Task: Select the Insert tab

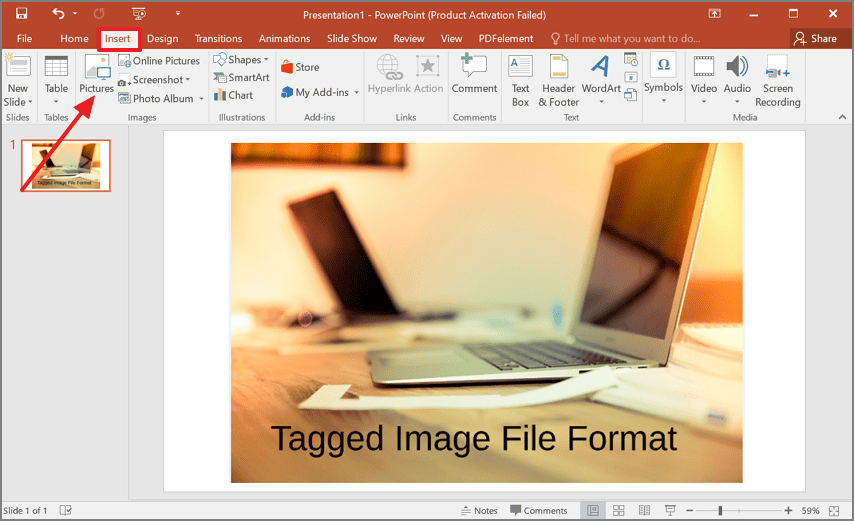Action: 118,39
